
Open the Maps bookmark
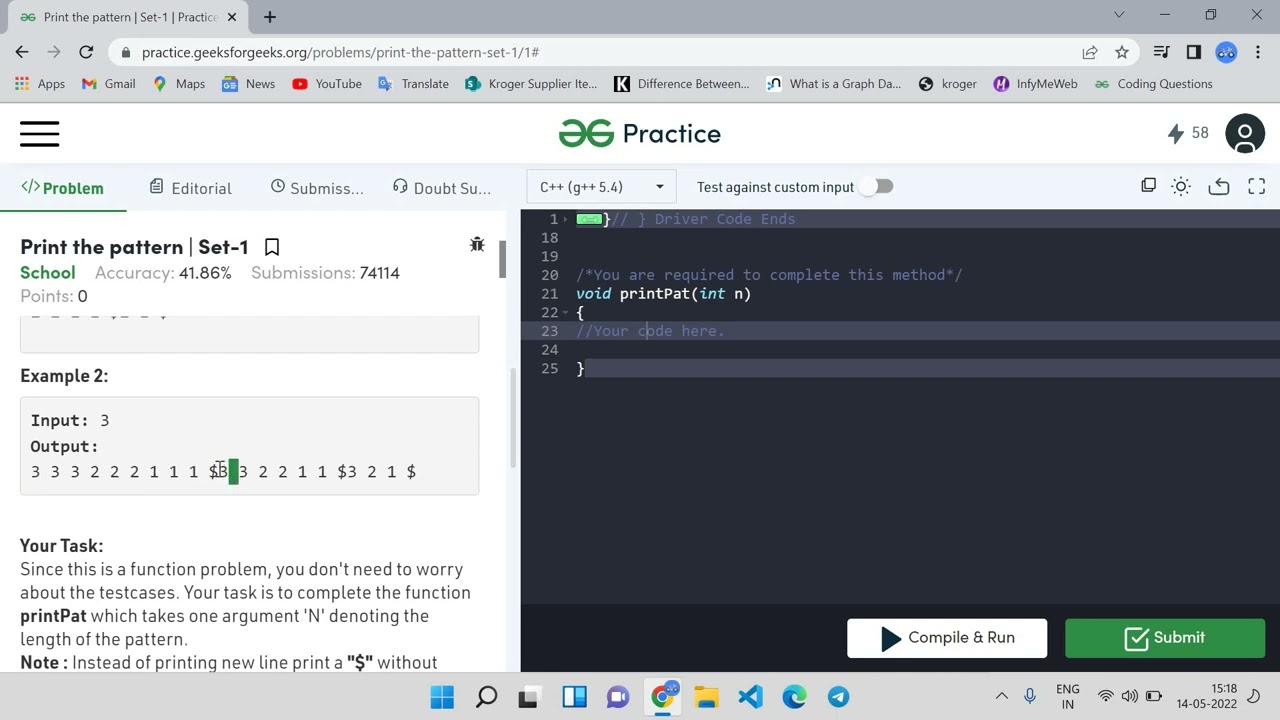click(179, 84)
